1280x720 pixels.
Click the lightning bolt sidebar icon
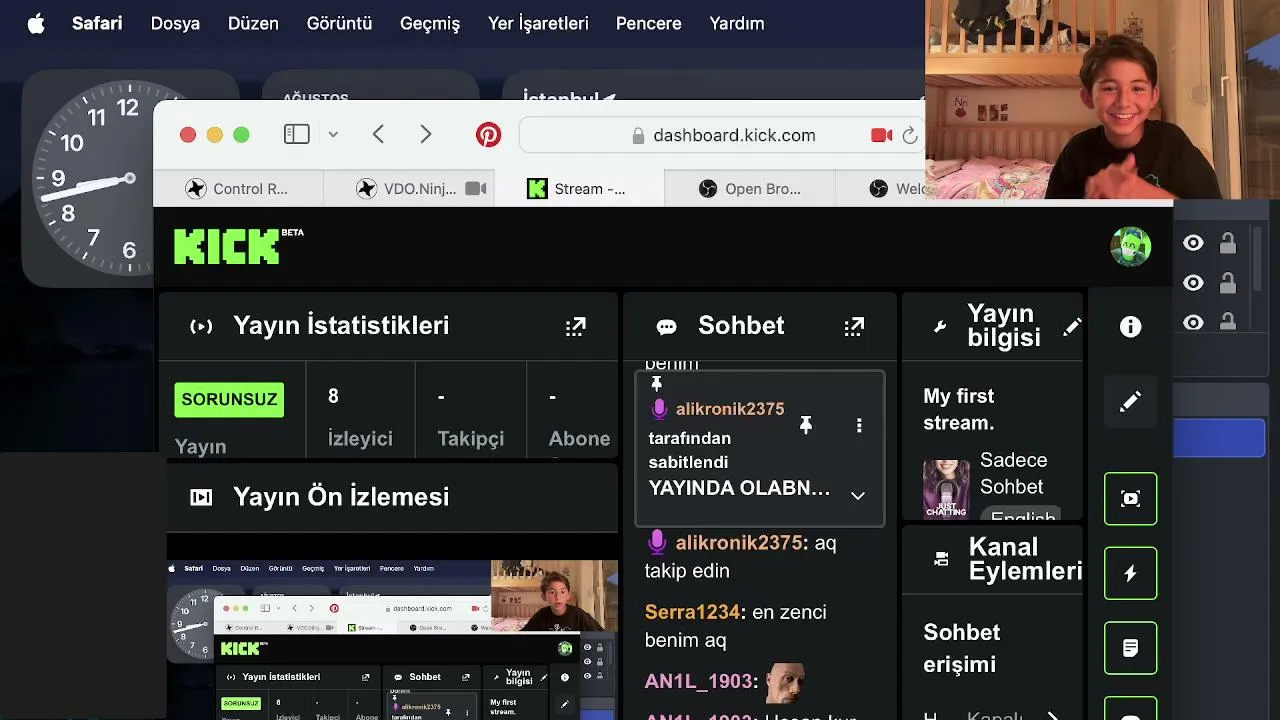click(x=1131, y=573)
